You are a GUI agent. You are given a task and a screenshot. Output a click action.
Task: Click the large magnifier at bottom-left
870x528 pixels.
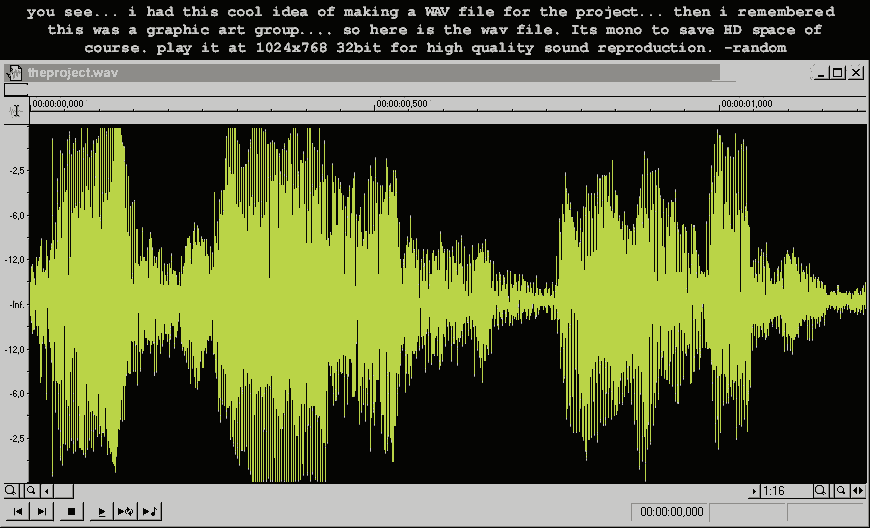[x=11, y=491]
